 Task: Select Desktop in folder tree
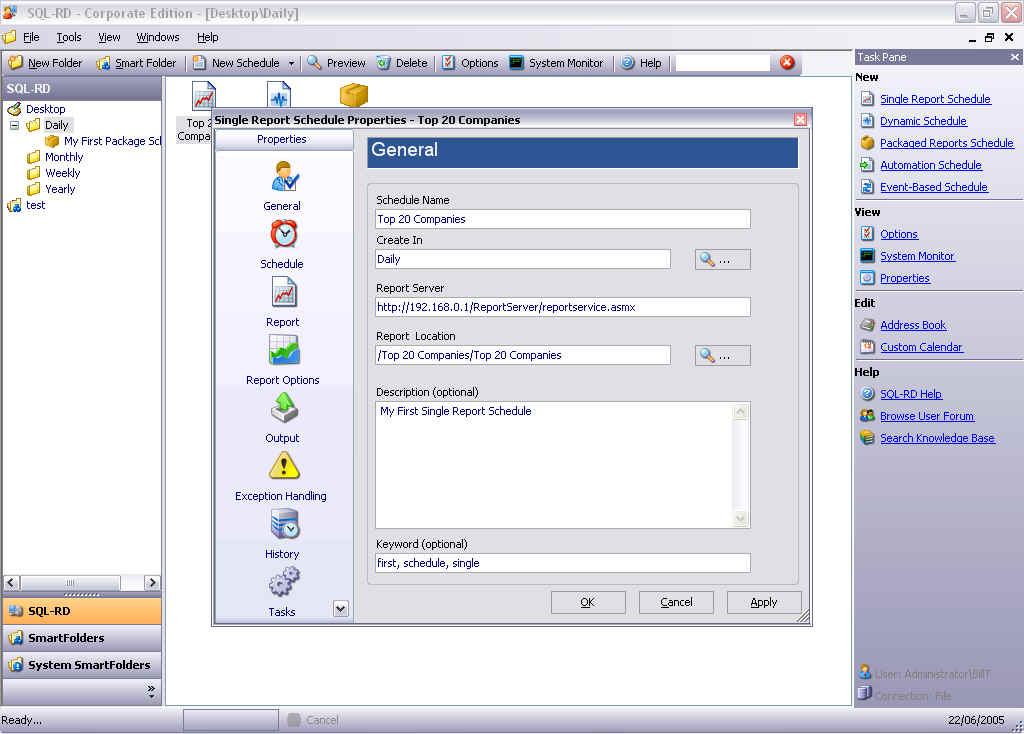[x=45, y=109]
